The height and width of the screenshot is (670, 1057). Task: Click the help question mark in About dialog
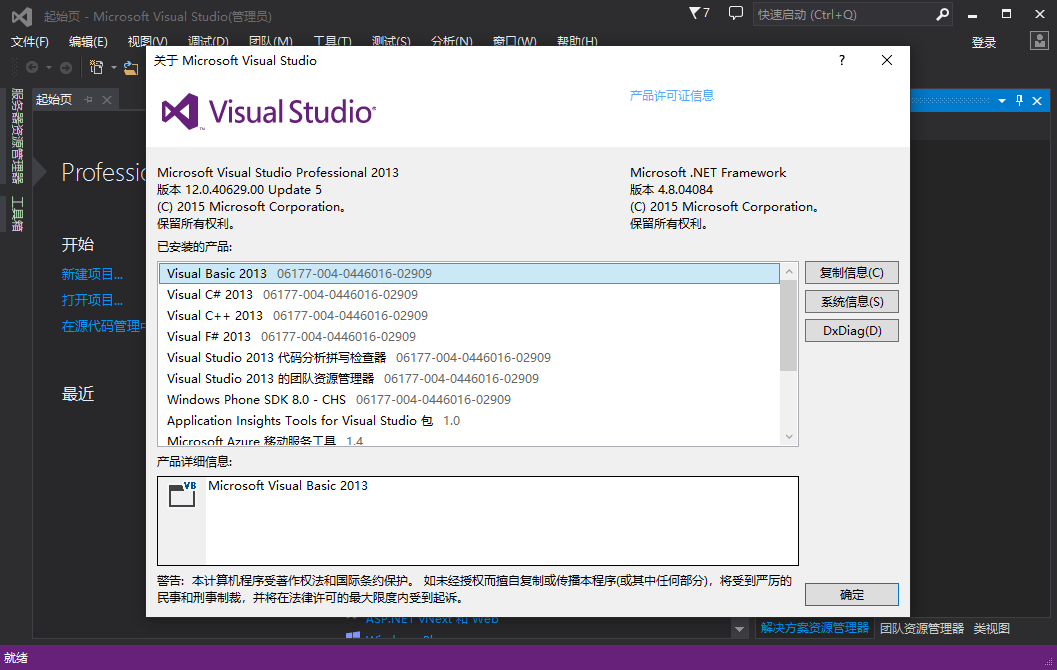841,60
